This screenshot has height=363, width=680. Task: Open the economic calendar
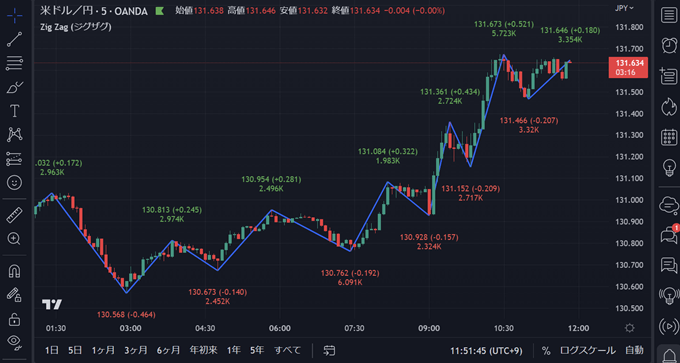[669, 137]
